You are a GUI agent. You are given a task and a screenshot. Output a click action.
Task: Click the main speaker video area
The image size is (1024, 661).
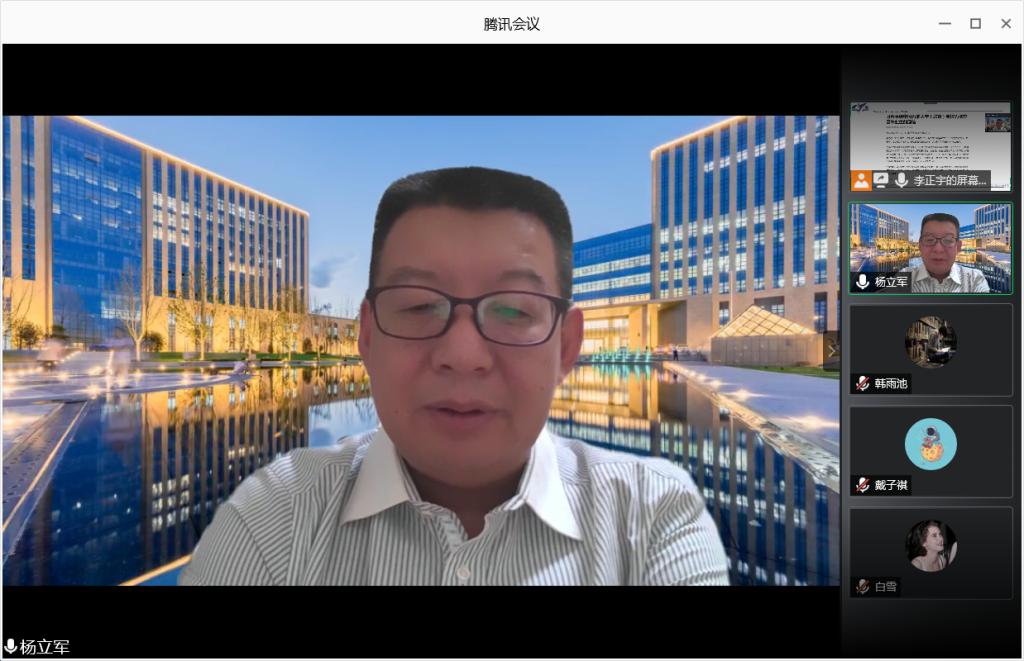[420, 350]
